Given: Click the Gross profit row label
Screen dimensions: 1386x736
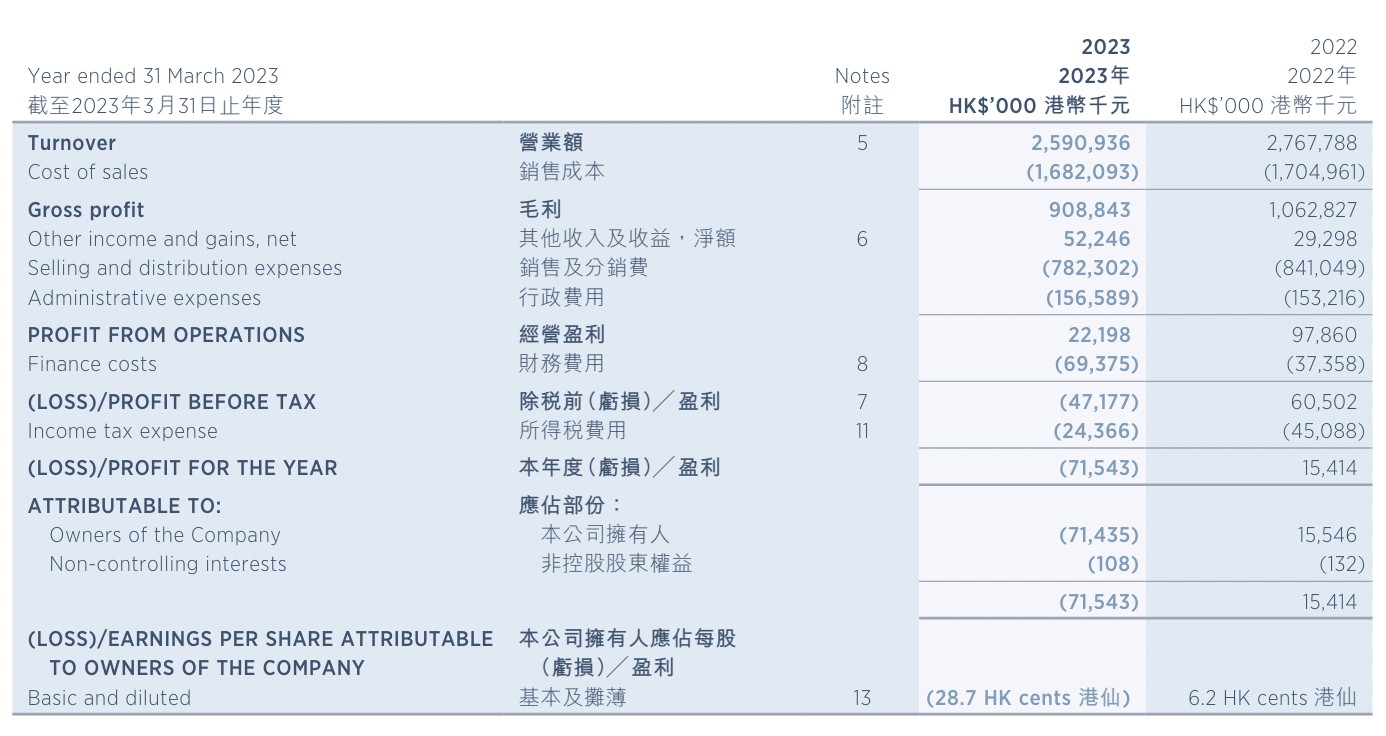Looking at the screenshot, I should (x=86, y=210).
